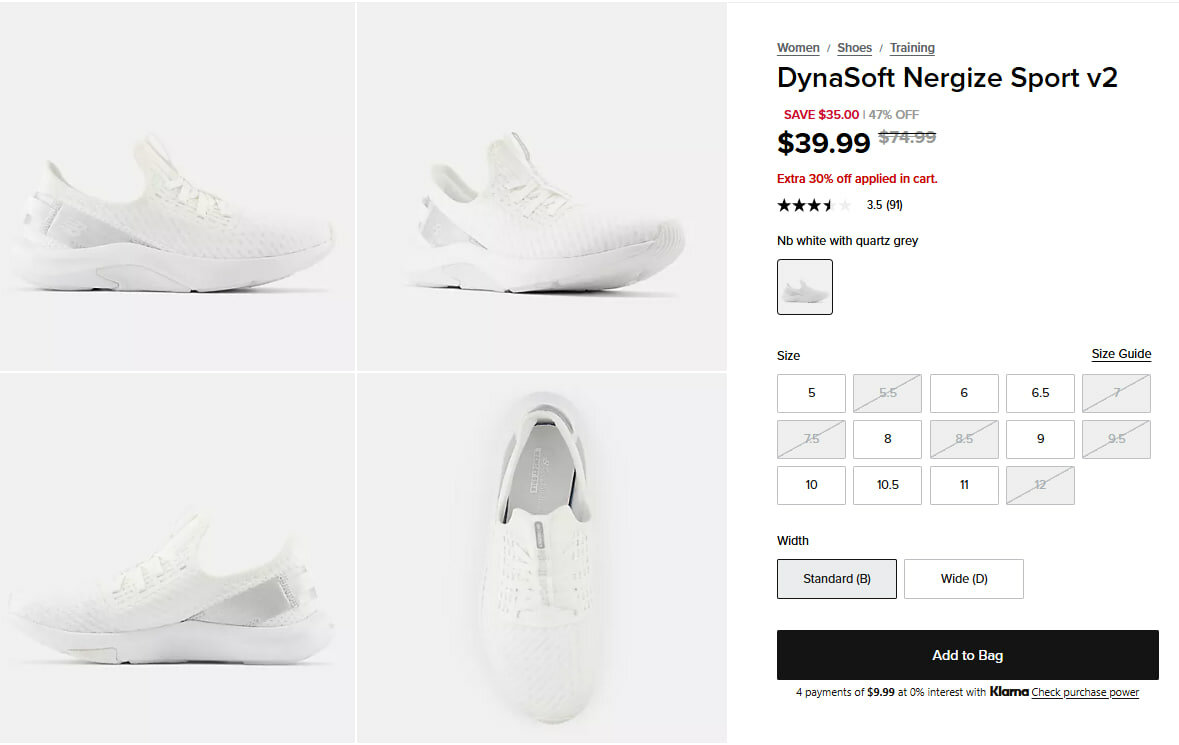Choose size 5
The width and height of the screenshot is (1179, 745).
pos(811,393)
